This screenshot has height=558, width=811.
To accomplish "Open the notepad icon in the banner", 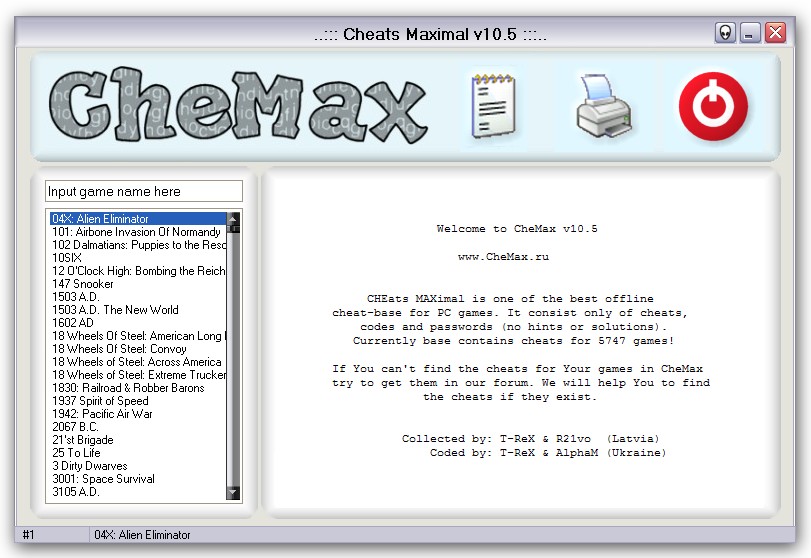I will tap(493, 106).
